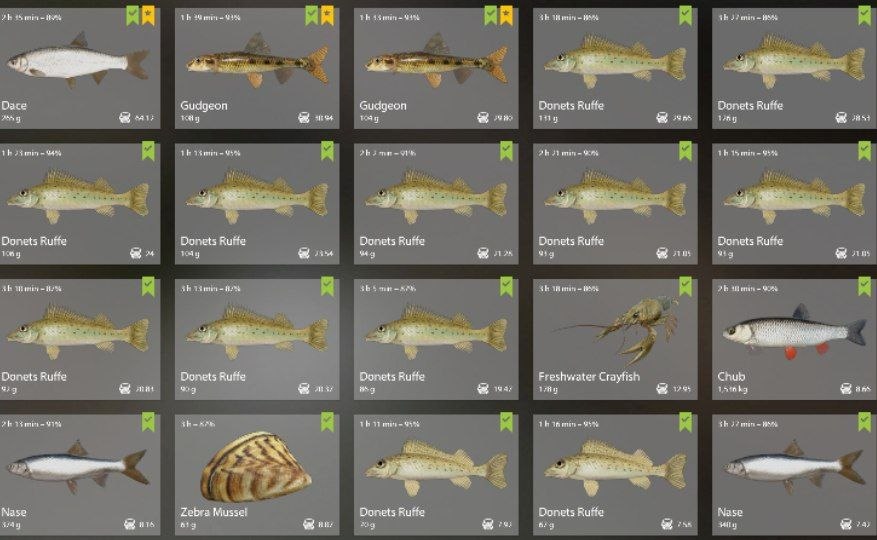The image size is (877, 540).
Task: Select the Dace fish image
Action: pos(78,60)
